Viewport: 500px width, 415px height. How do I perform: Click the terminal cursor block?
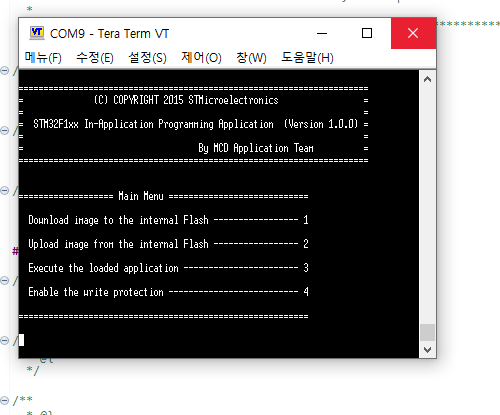pos(21,340)
